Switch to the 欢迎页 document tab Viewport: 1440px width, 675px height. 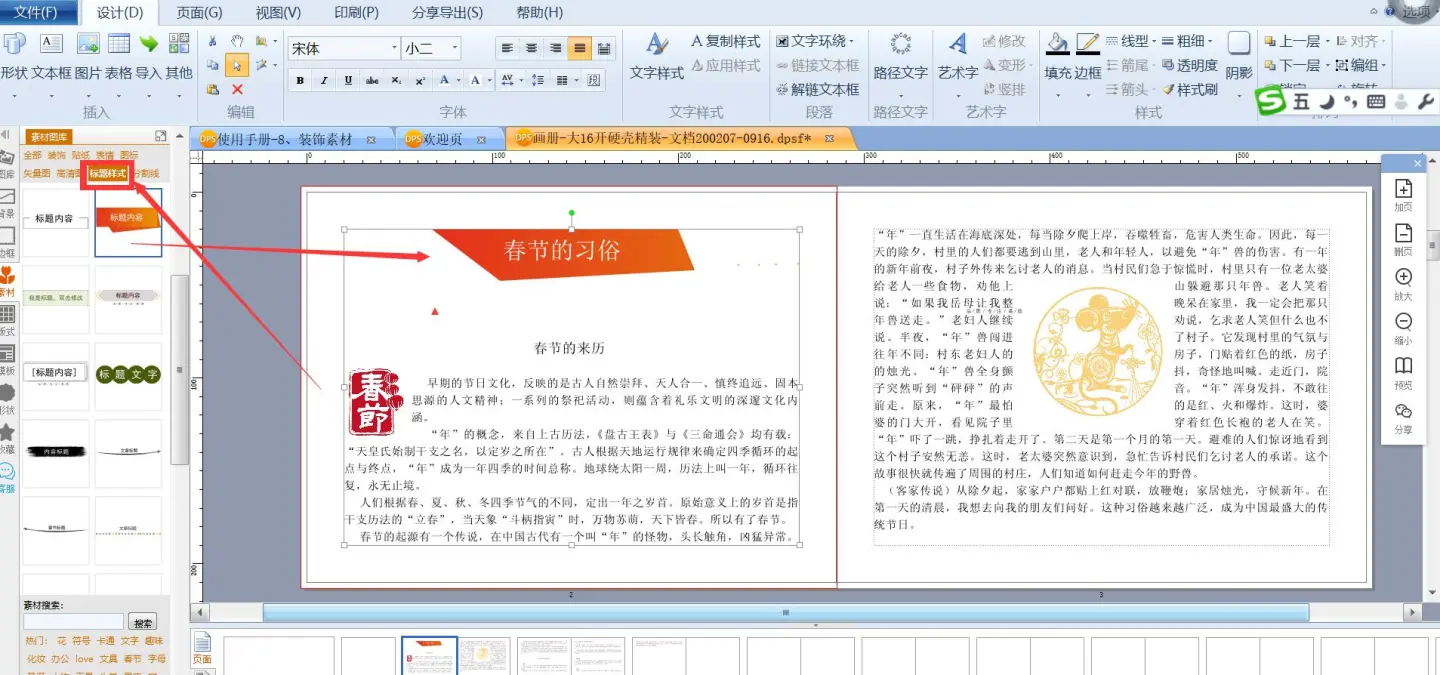coord(441,139)
